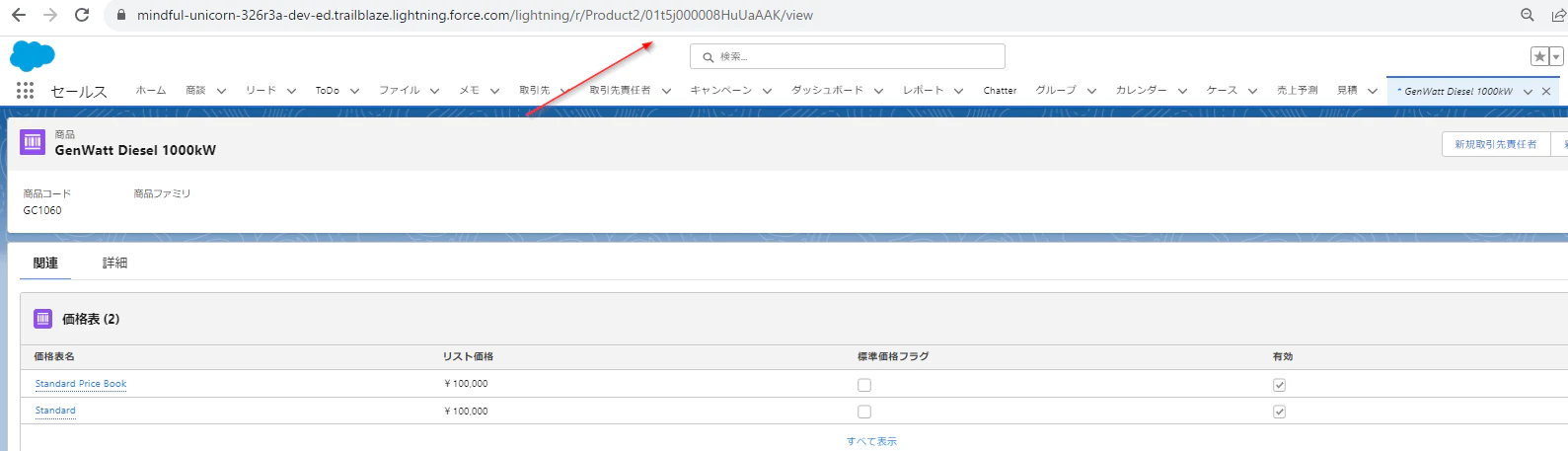Click the 有効 column header

tap(1283, 356)
